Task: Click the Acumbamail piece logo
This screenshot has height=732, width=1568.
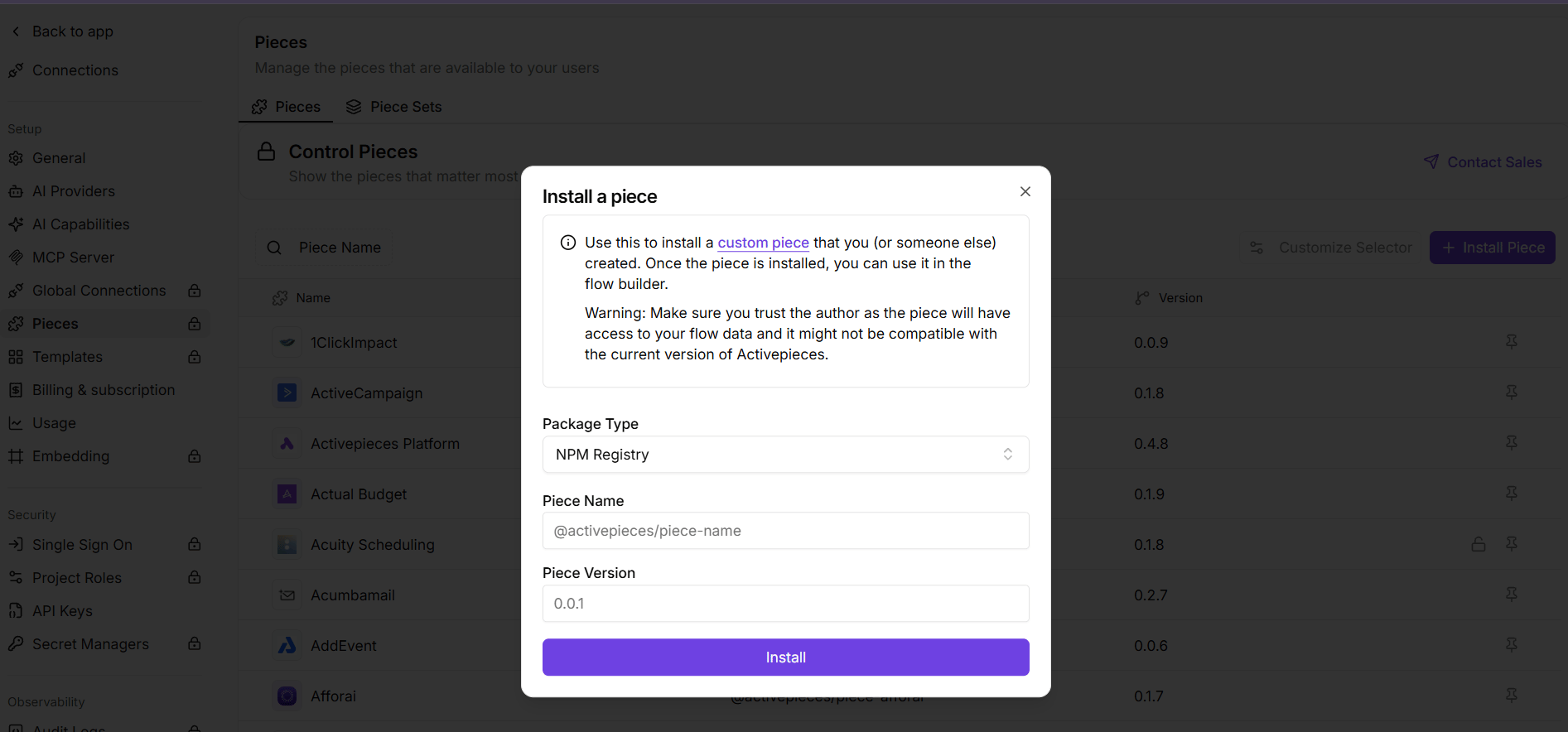Action: [287, 595]
